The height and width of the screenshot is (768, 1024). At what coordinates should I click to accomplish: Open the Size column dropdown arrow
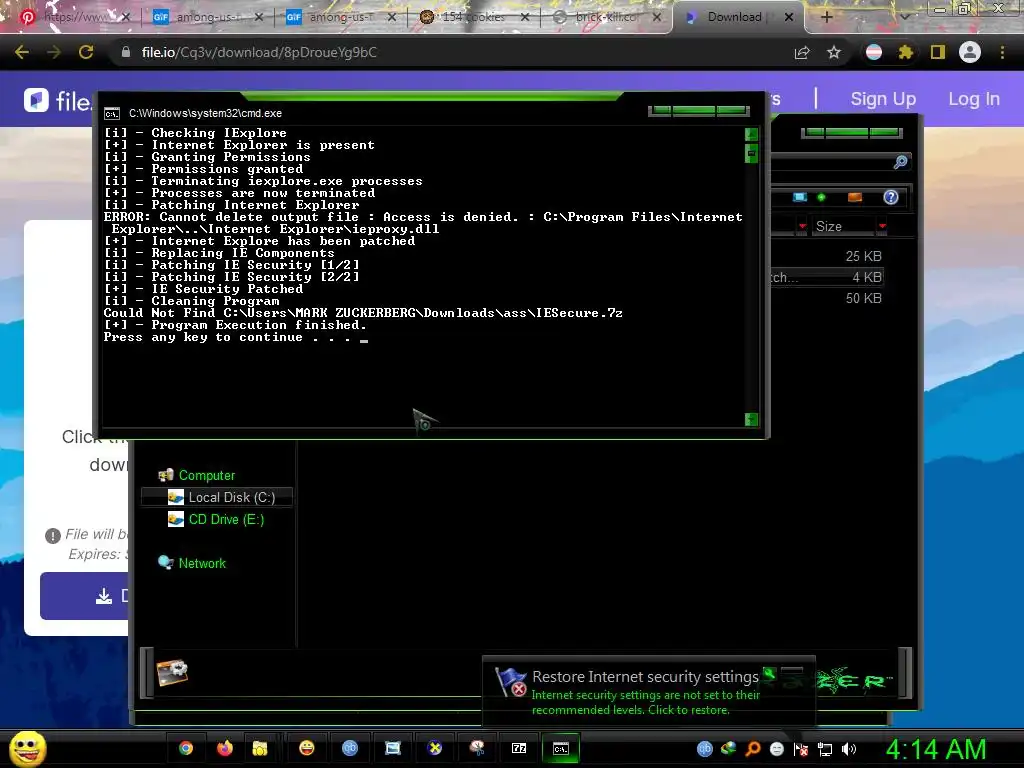pyautogui.click(x=882, y=227)
